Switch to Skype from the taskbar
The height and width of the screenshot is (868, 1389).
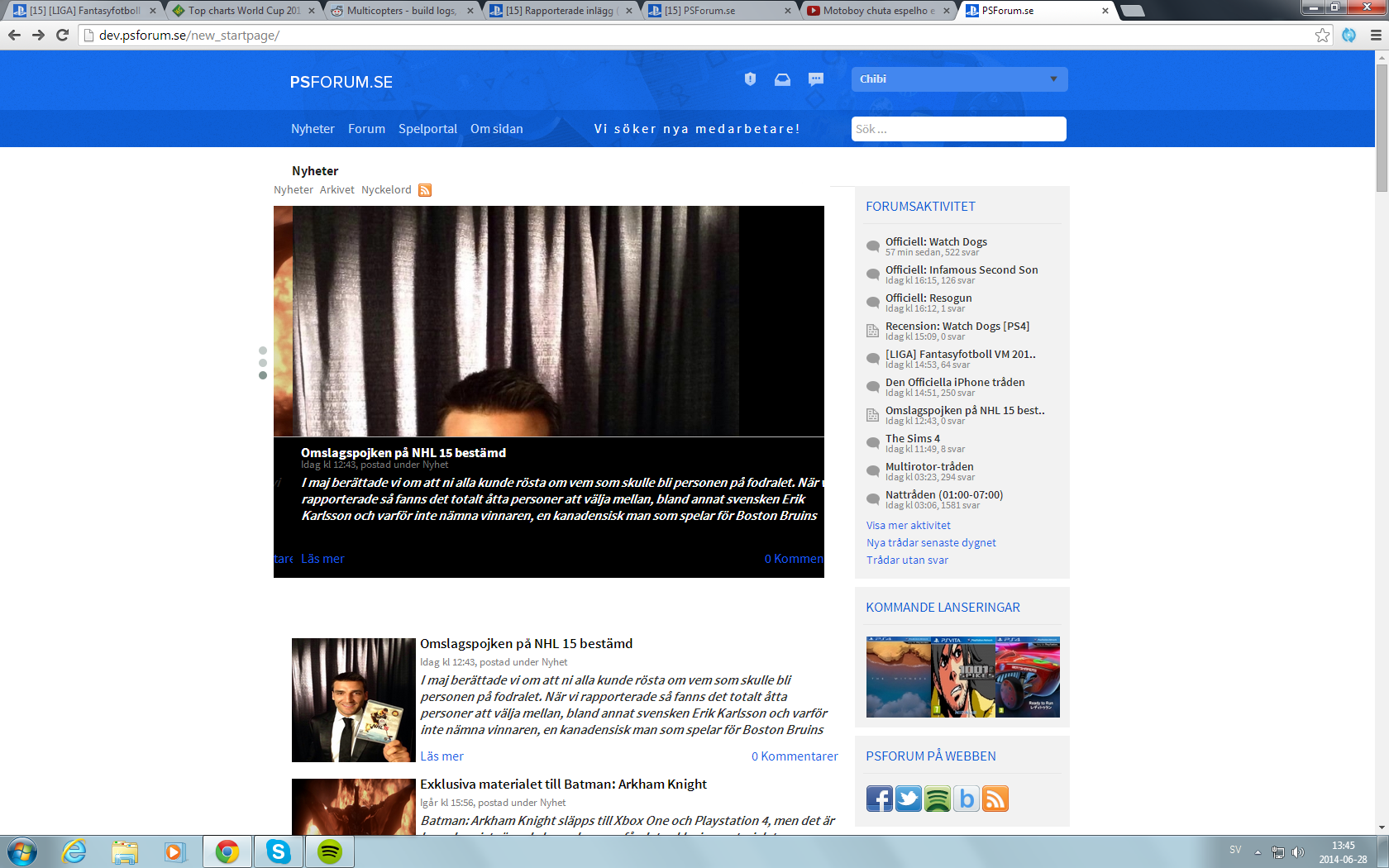(x=279, y=851)
